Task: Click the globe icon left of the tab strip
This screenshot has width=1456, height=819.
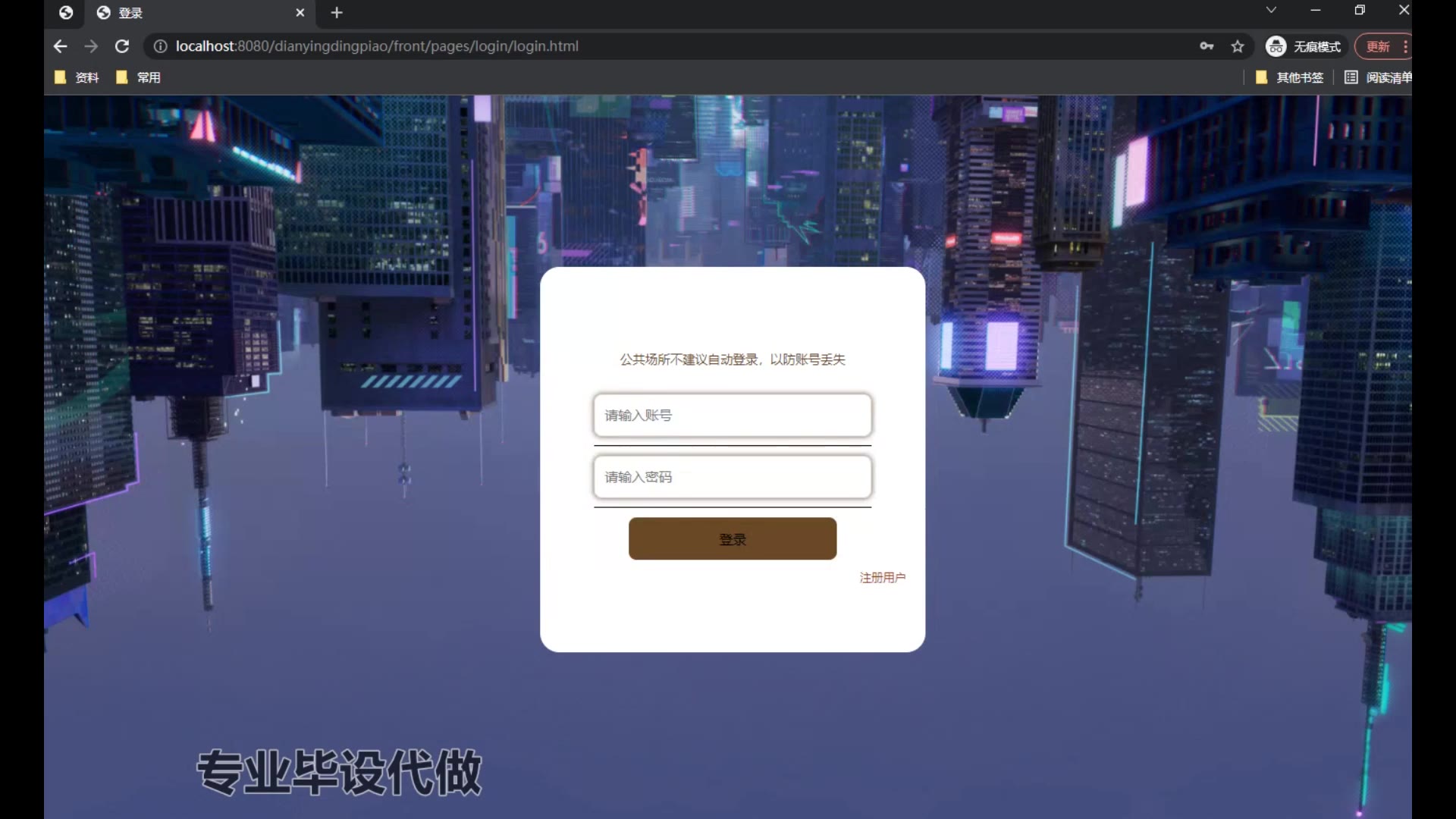Action: (66, 13)
